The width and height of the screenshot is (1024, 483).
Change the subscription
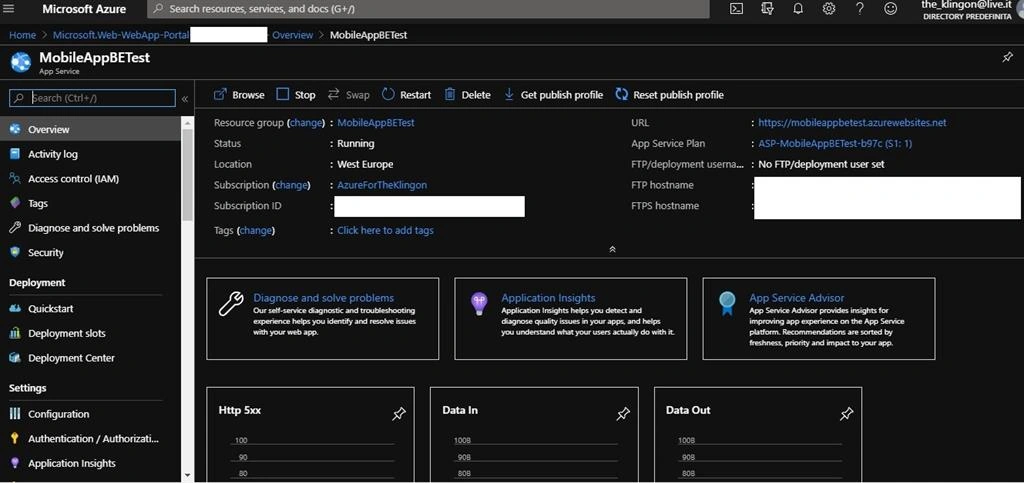(291, 185)
